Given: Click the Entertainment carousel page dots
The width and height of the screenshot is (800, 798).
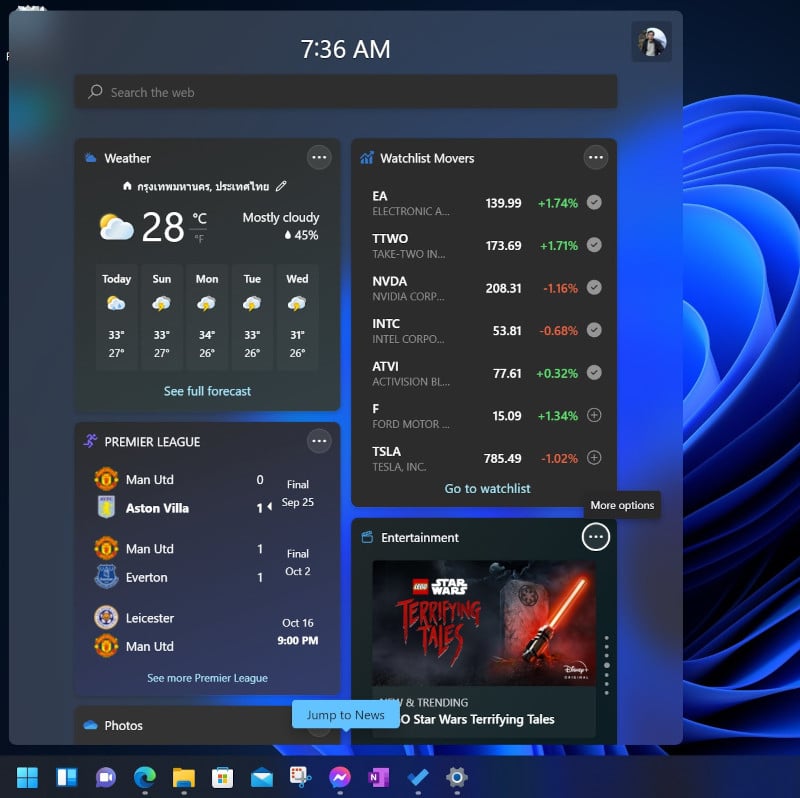Looking at the screenshot, I should pos(606,665).
